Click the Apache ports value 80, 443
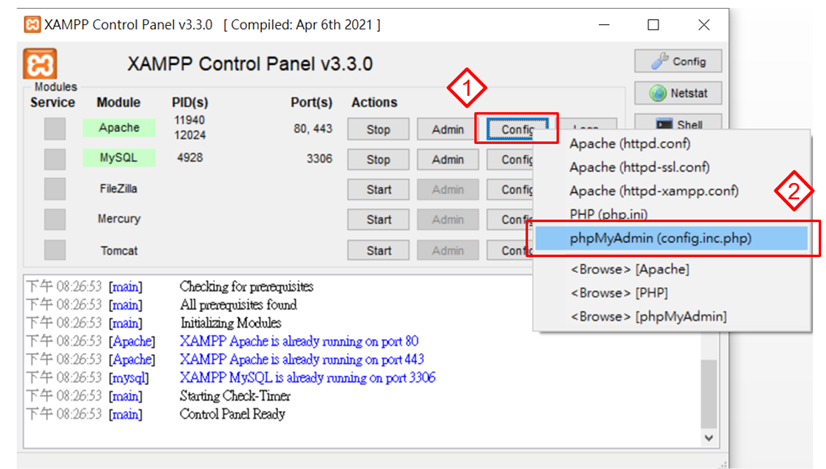This screenshot has height=469, width=826. (x=313, y=129)
